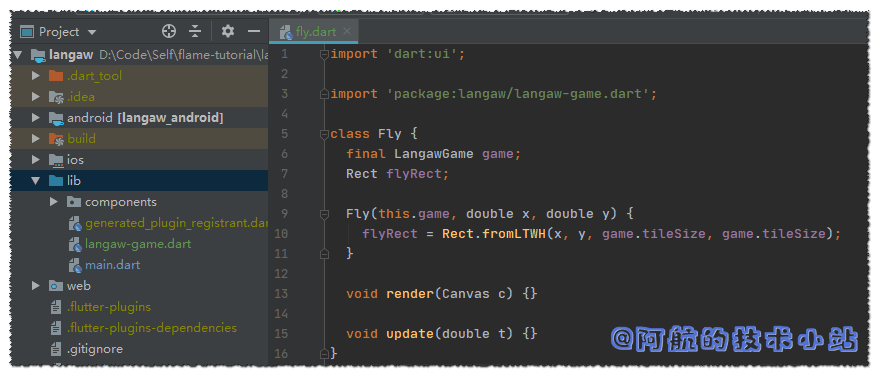
Task: Click the .flutter-plugins file icon
Action: pos(56,307)
